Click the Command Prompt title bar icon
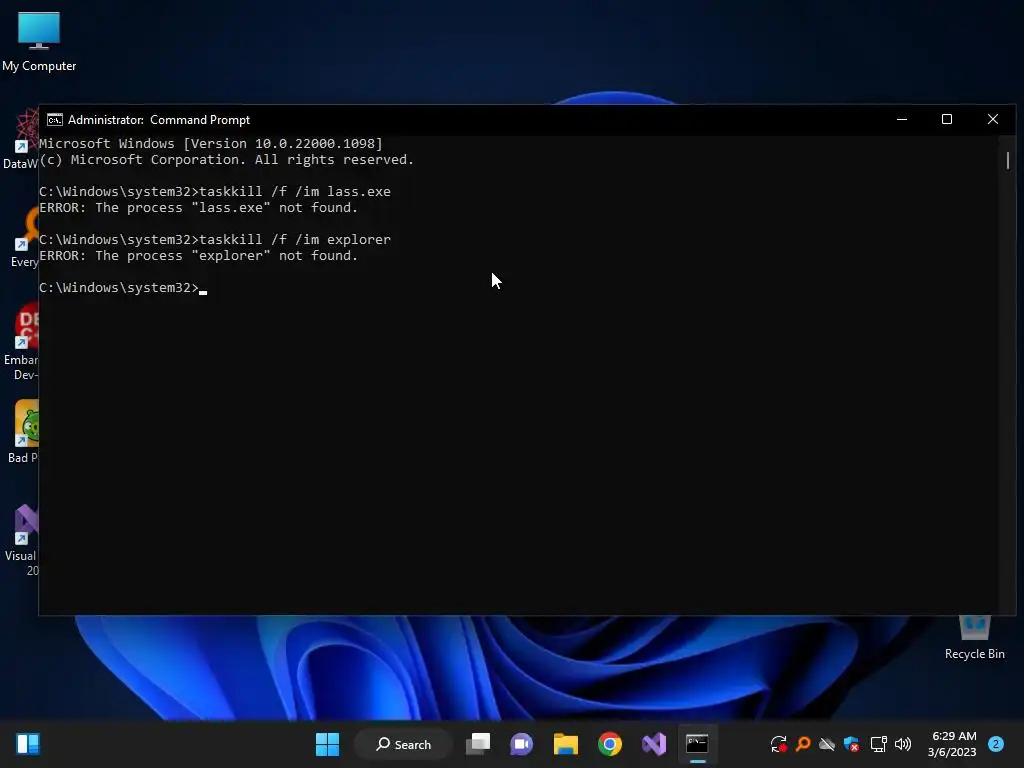 click(55, 120)
